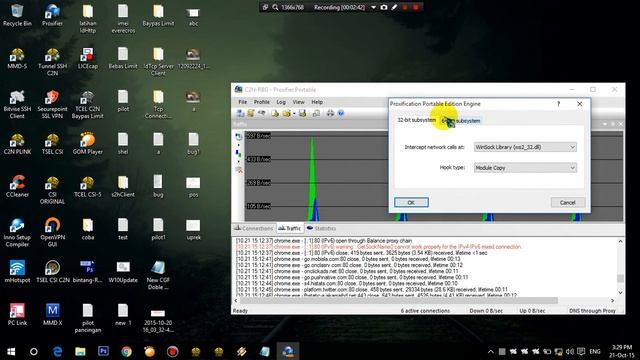Click the ENG language indicator
This screenshot has height=360, width=640.
pos(595,351)
